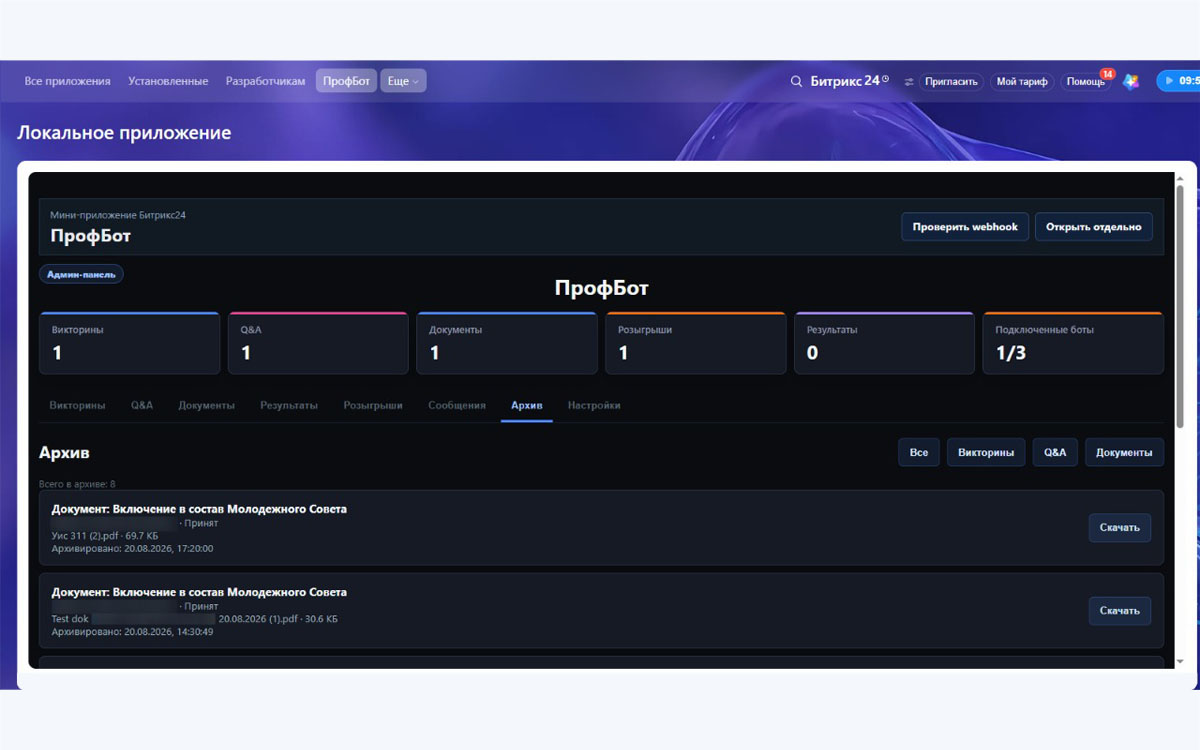Click the scrollbar down arrow

(1180, 662)
